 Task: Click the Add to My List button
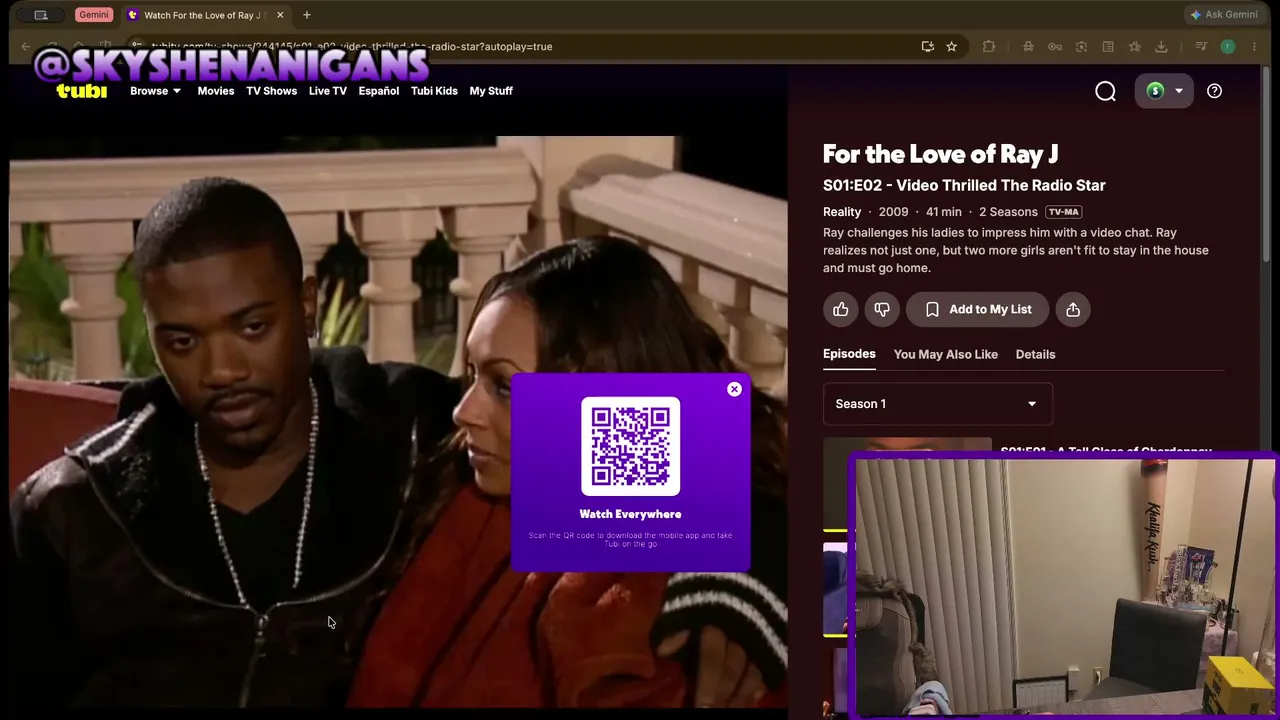click(977, 309)
